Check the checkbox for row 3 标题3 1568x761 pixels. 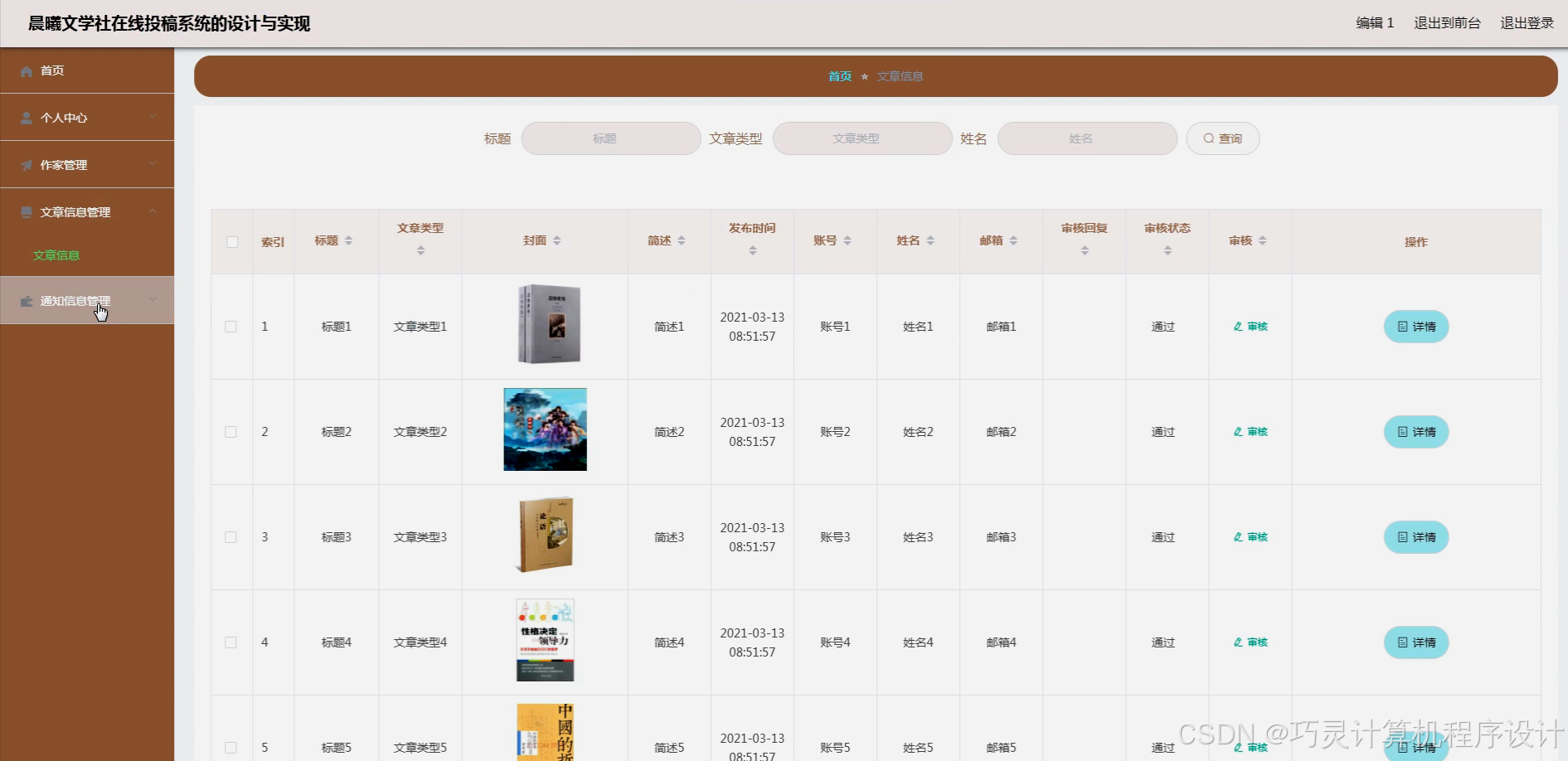231,537
